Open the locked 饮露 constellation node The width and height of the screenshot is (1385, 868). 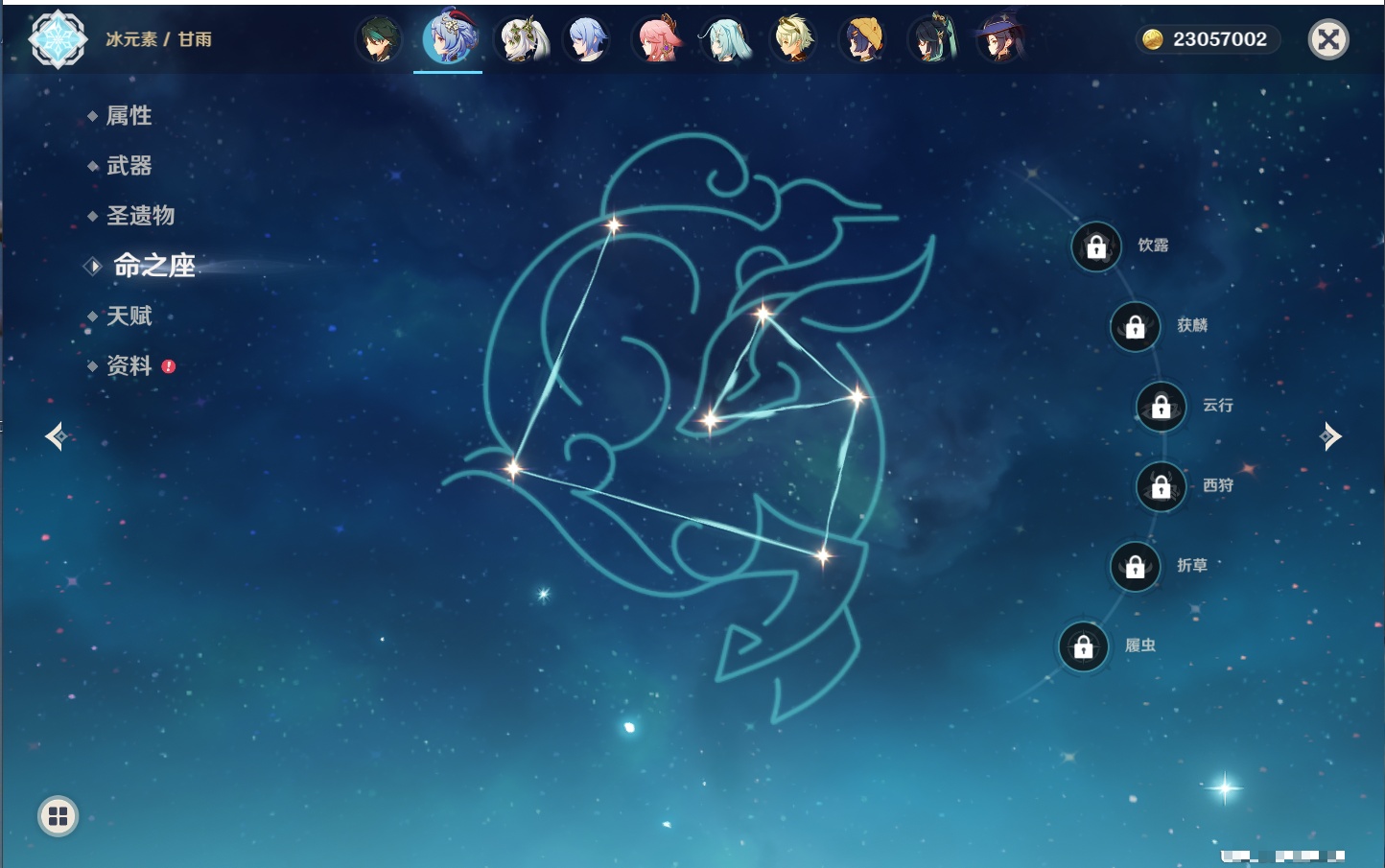(1096, 247)
